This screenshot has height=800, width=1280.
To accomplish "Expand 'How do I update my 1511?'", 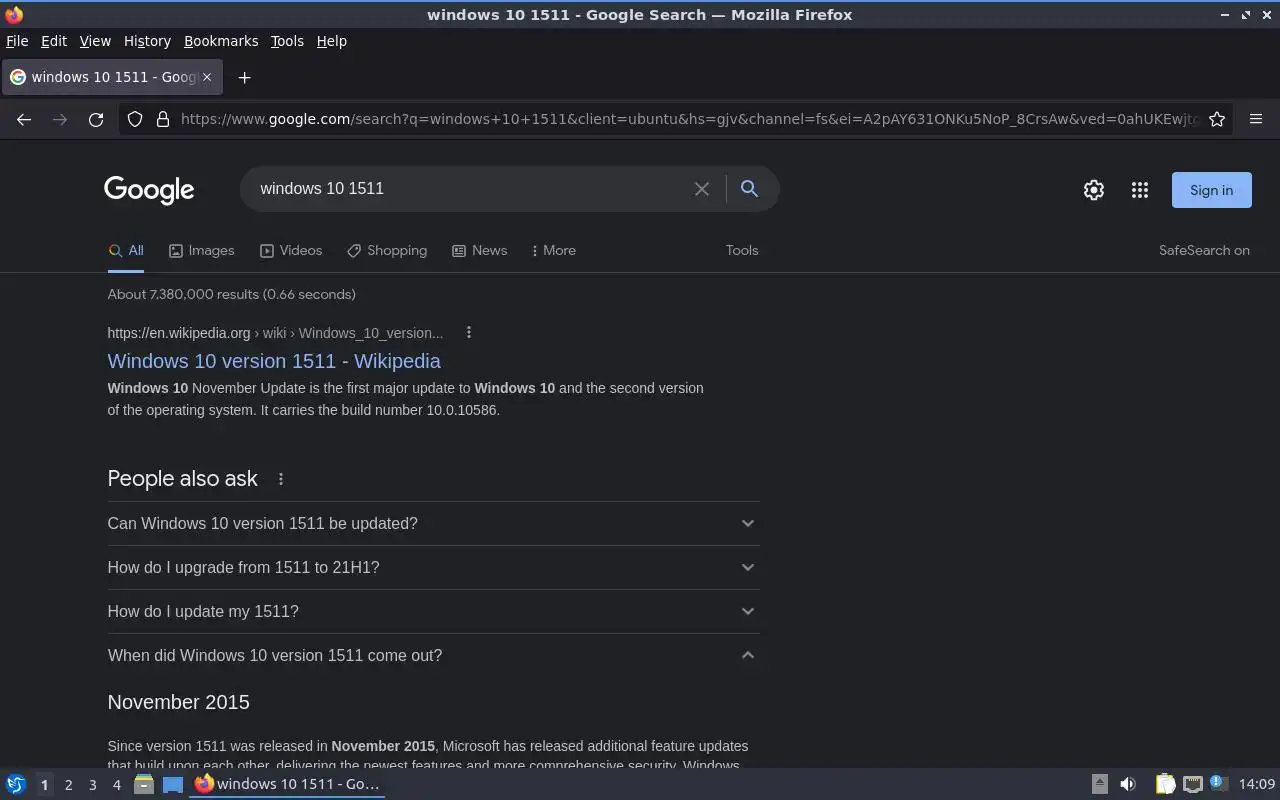I will (433, 611).
